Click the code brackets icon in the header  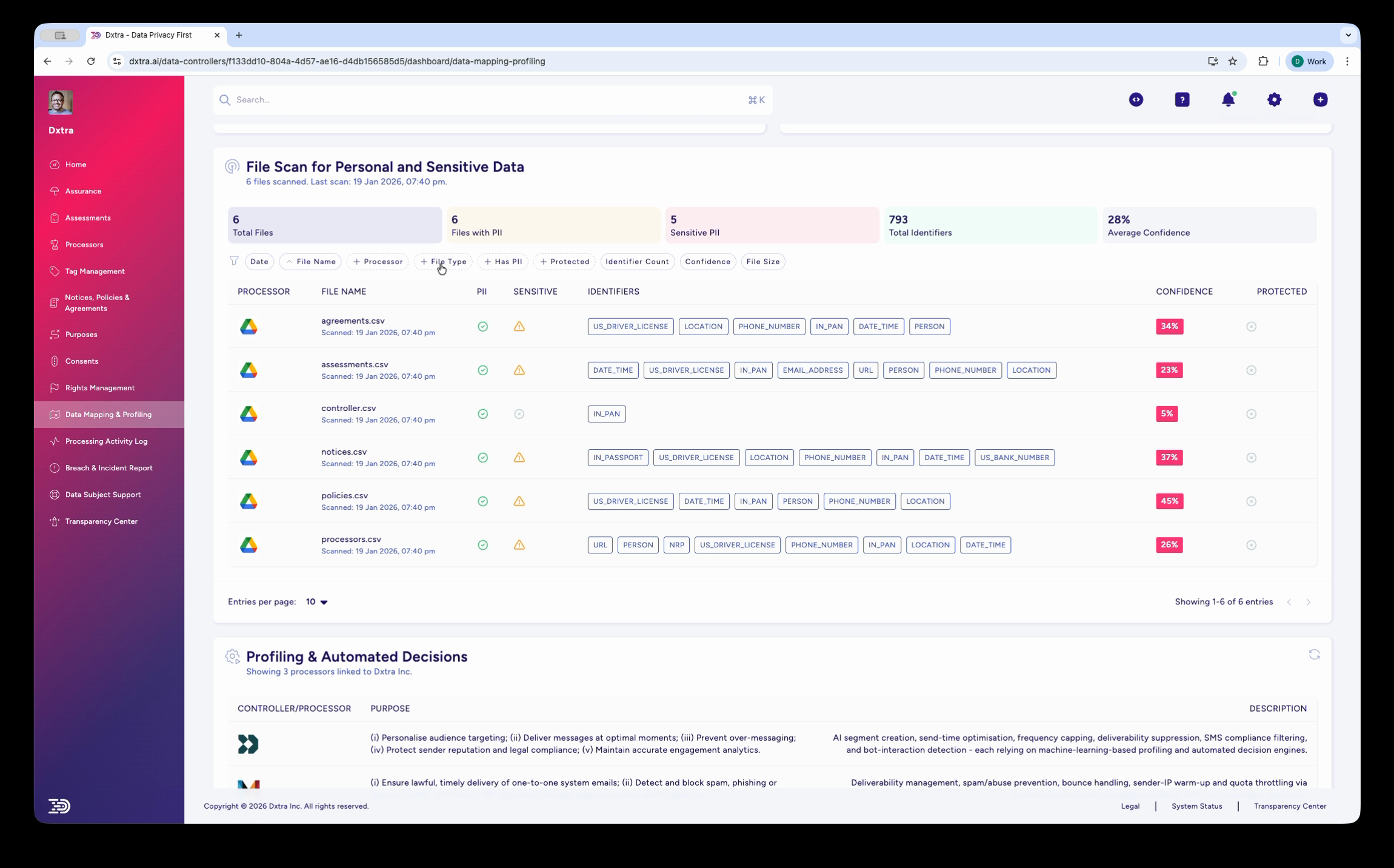click(x=1136, y=99)
